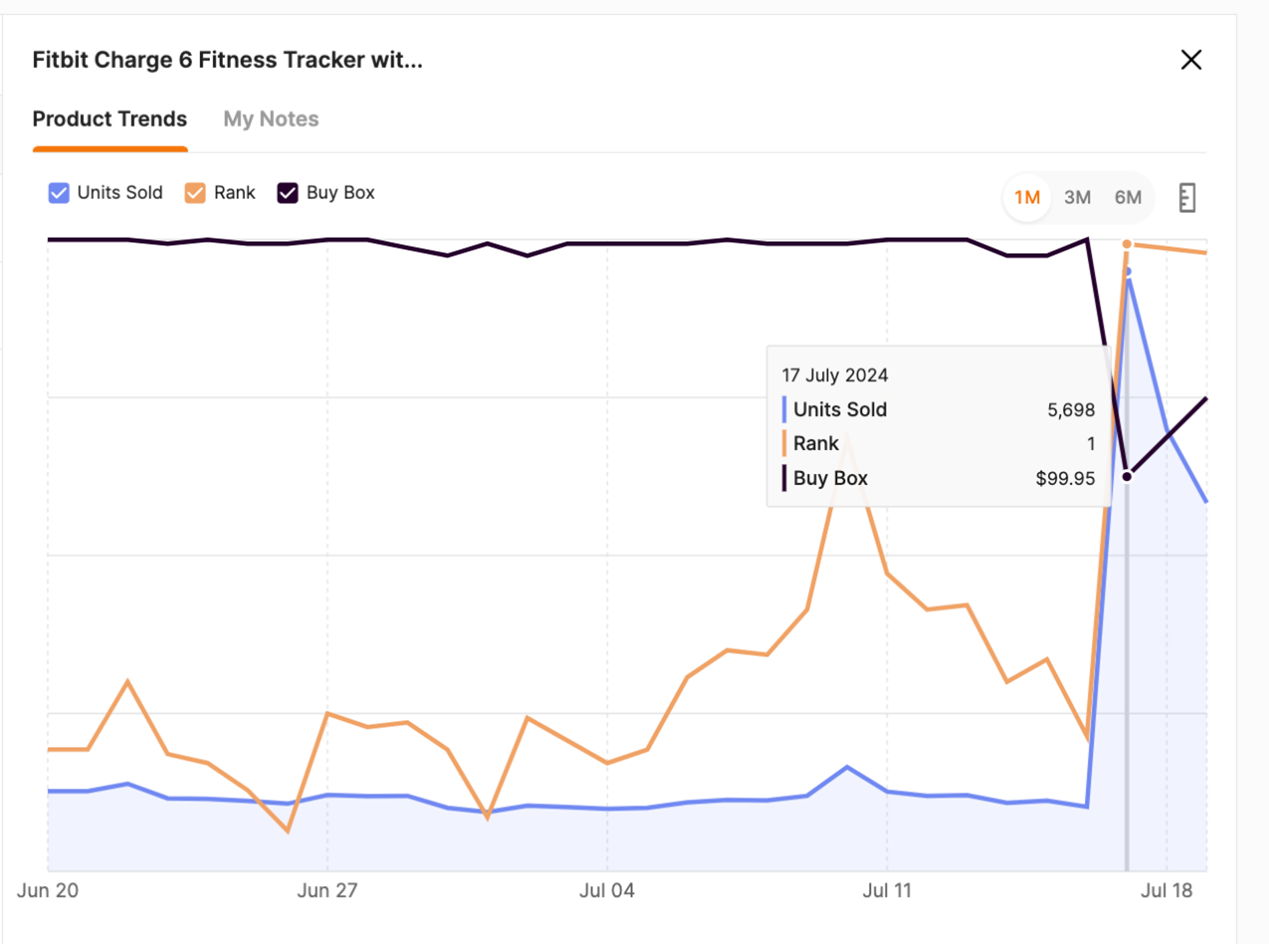Click the ruler scale icon

[x=1187, y=198]
